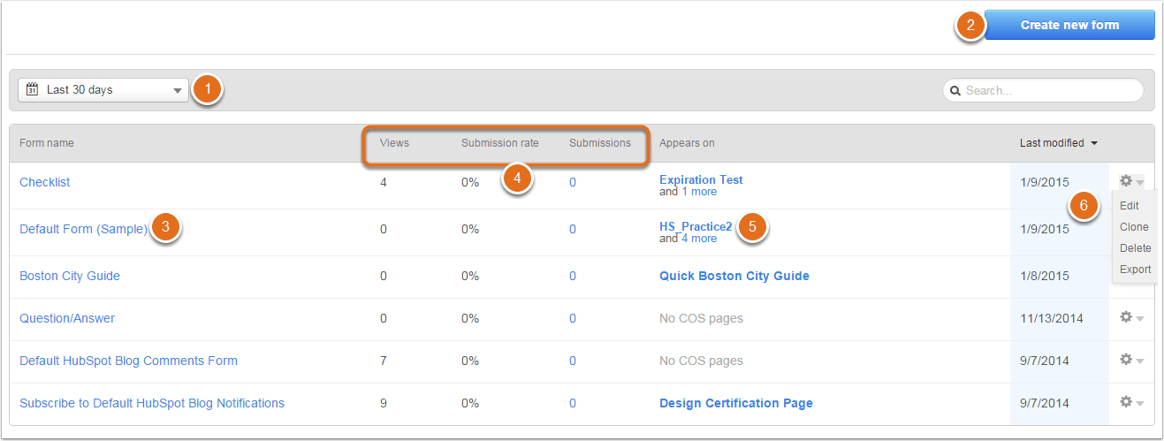Sort by Form name column header
The width and height of the screenshot is (1164, 441).
click(46, 143)
